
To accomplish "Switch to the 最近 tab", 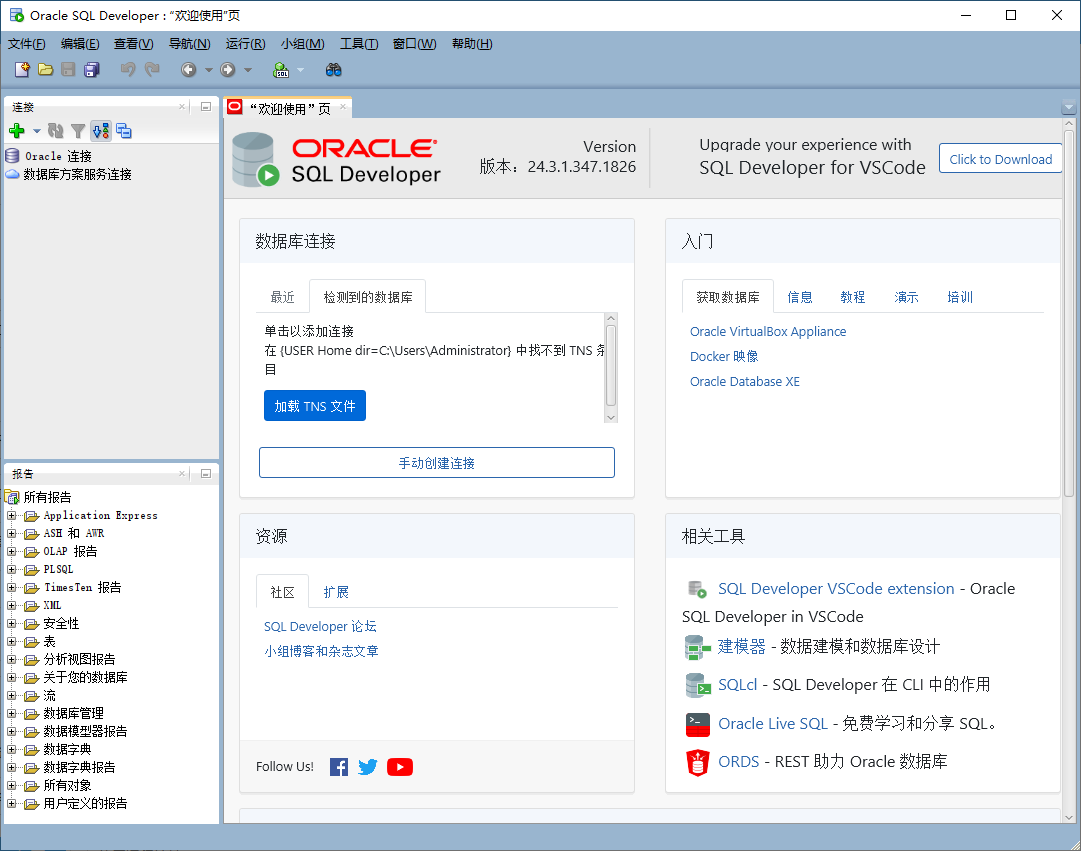I will pos(283,297).
